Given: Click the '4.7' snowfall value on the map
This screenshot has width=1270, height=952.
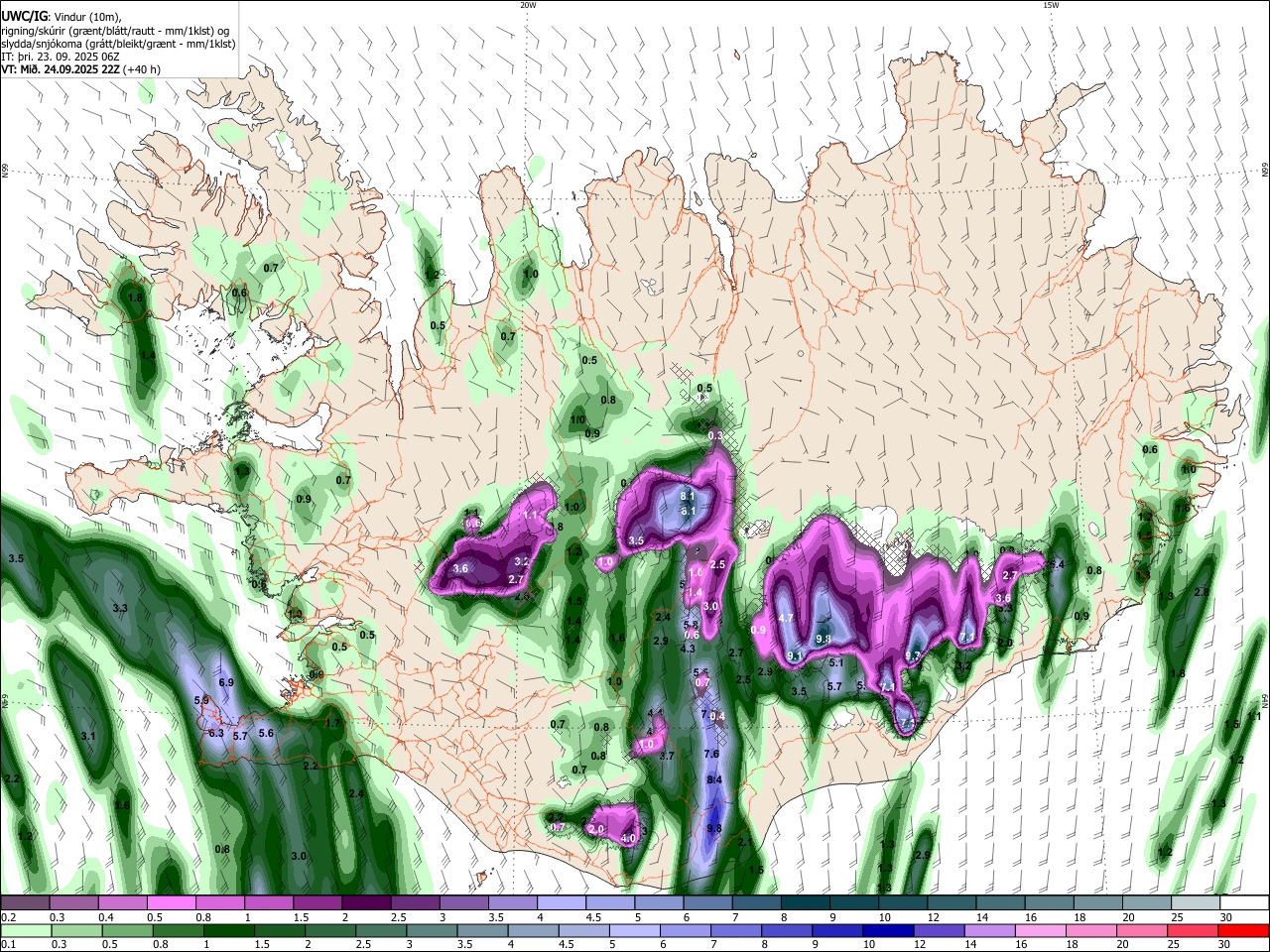Looking at the screenshot, I should click(x=787, y=618).
